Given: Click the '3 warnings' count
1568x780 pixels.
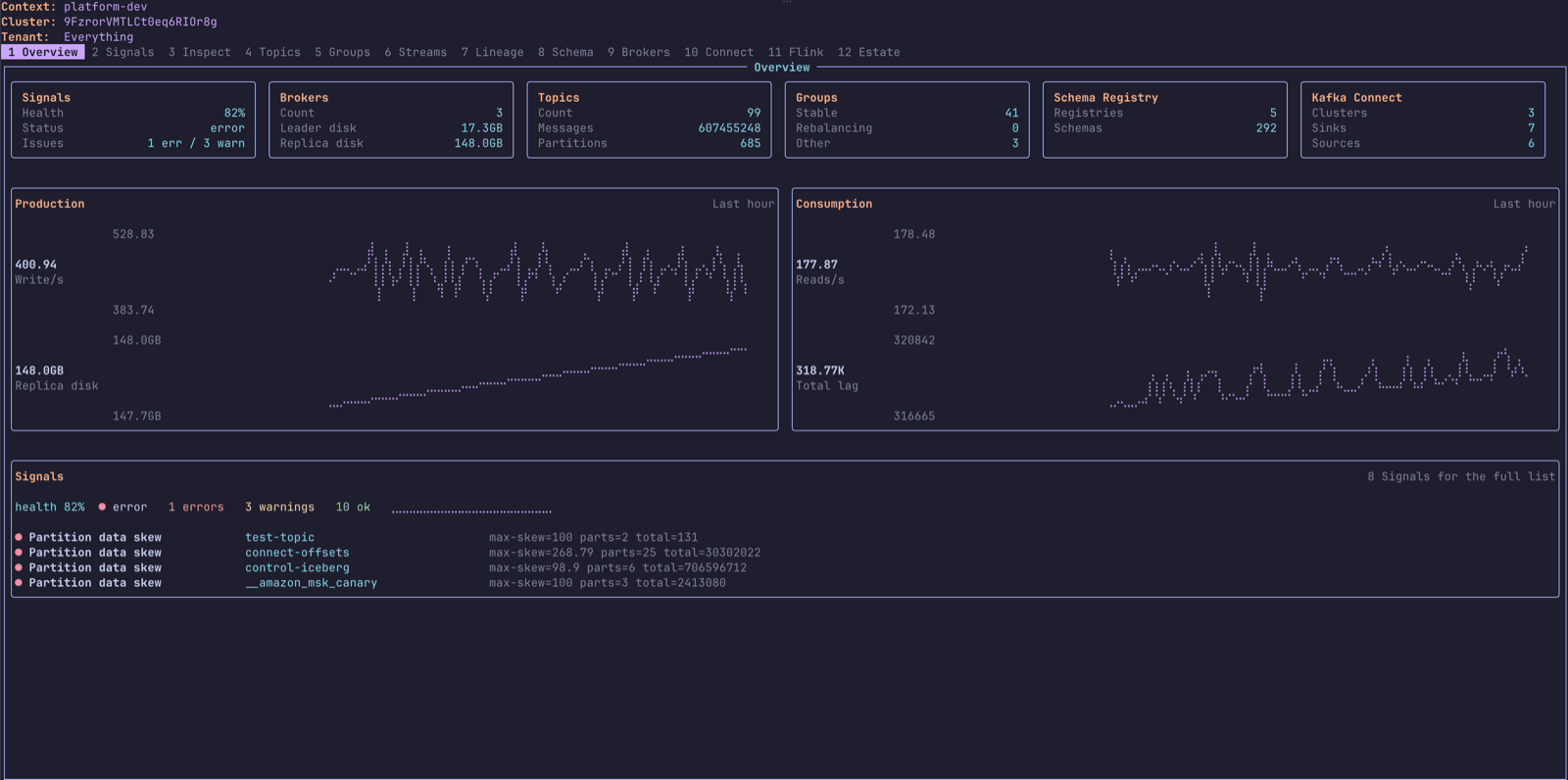Looking at the screenshot, I should click(x=279, y=507).
